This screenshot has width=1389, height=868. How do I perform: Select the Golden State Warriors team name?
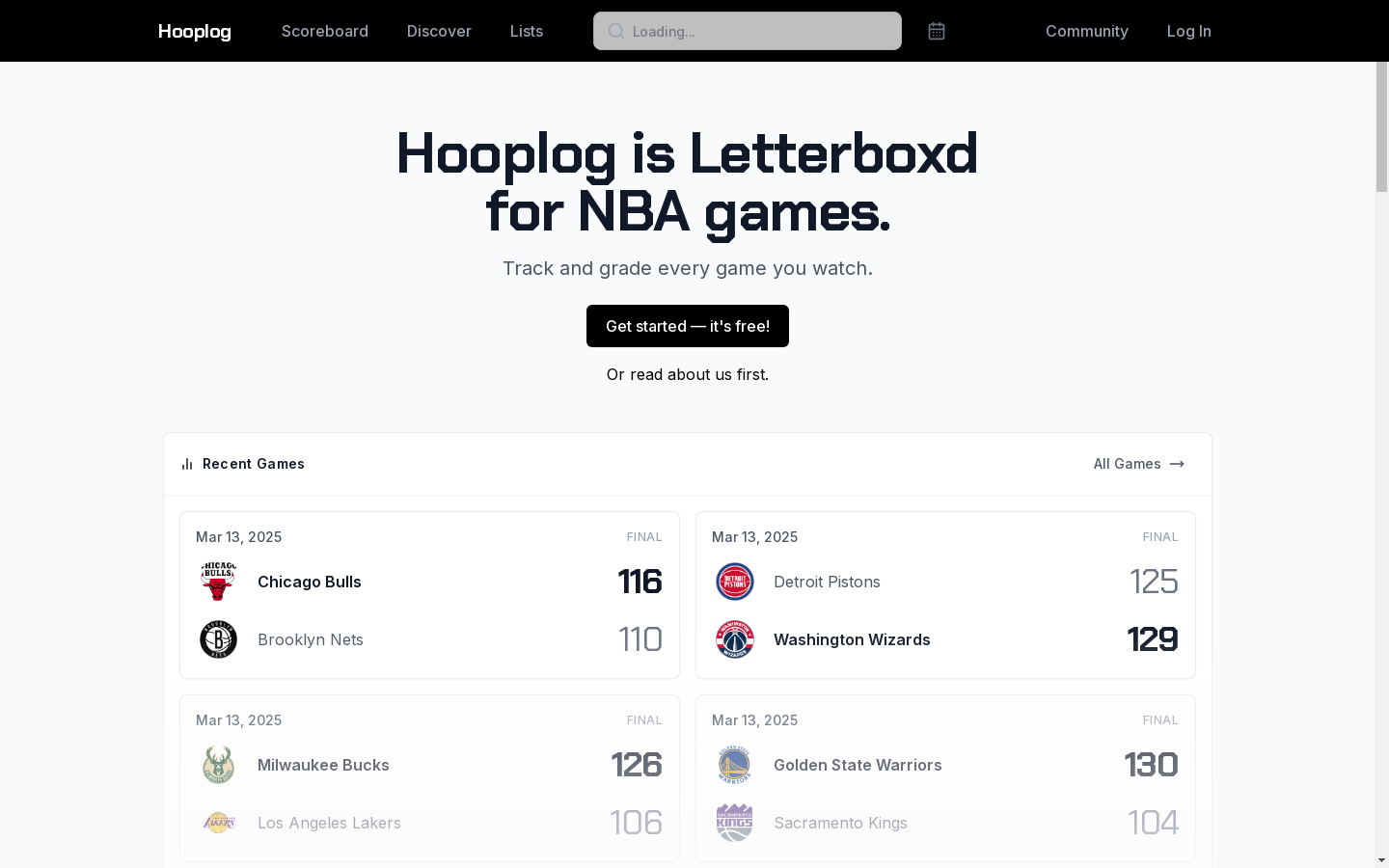[x=858, y=765]
